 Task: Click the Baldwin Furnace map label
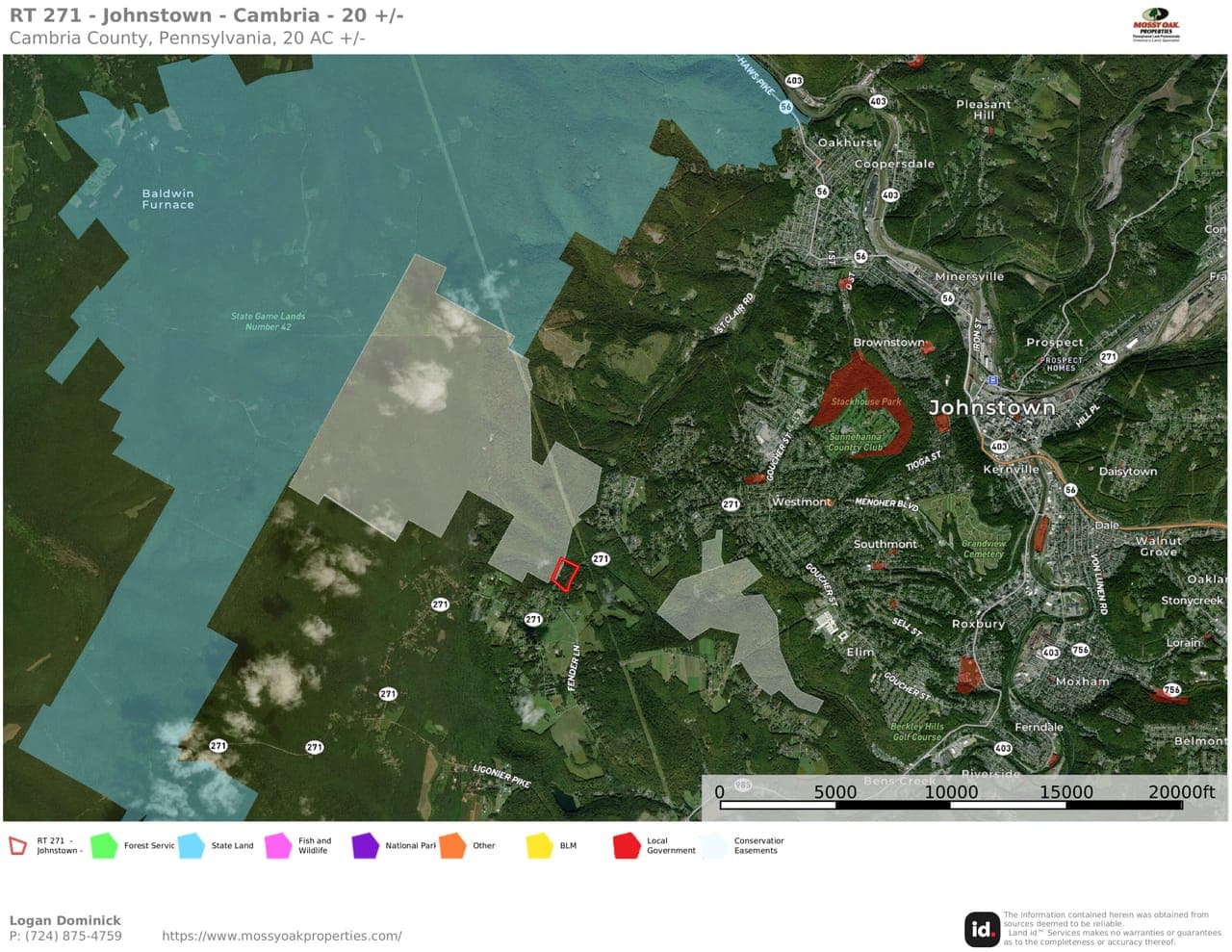[168, 199]
